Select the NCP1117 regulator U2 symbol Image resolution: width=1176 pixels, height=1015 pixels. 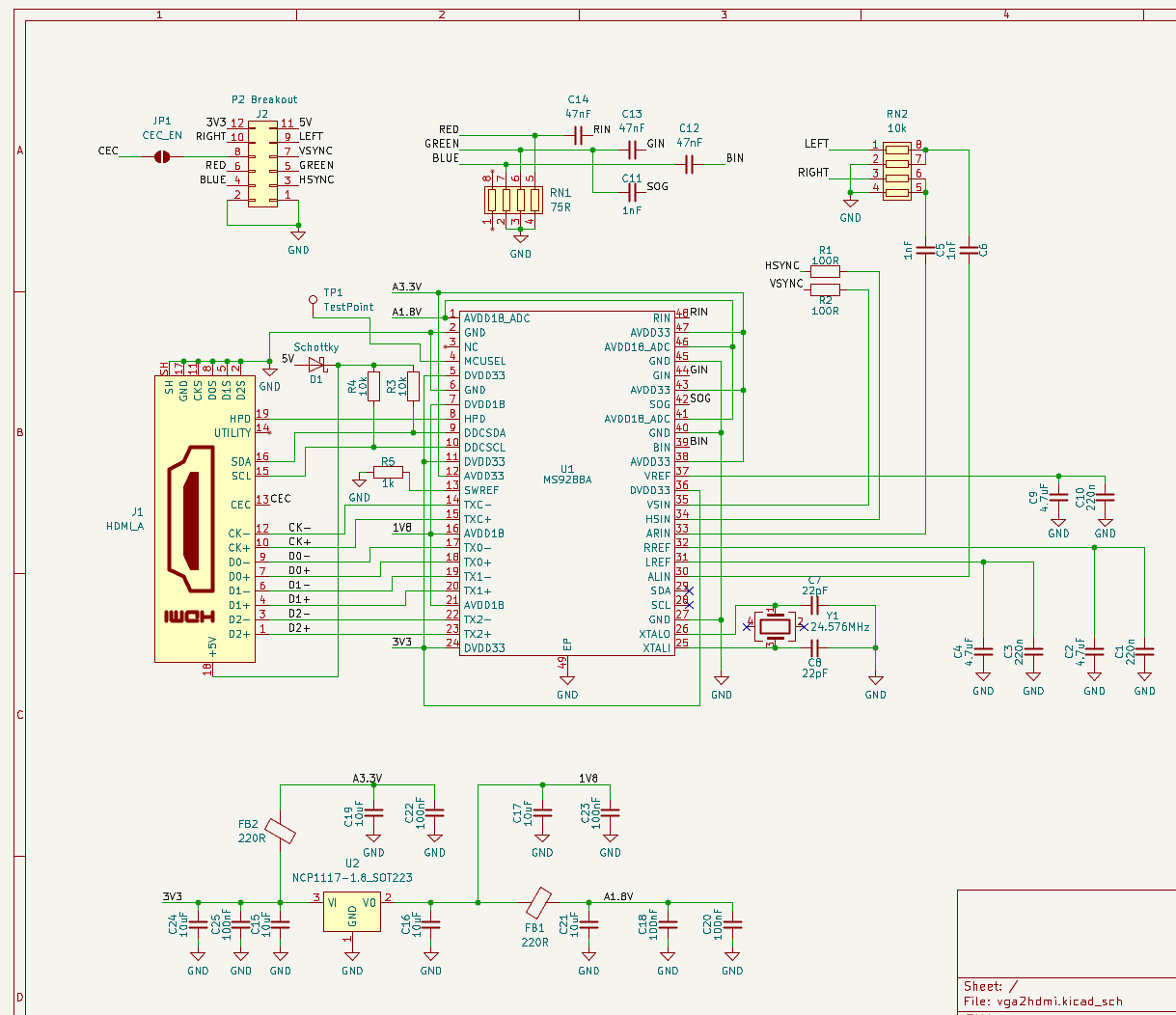(x=352, y=911)
